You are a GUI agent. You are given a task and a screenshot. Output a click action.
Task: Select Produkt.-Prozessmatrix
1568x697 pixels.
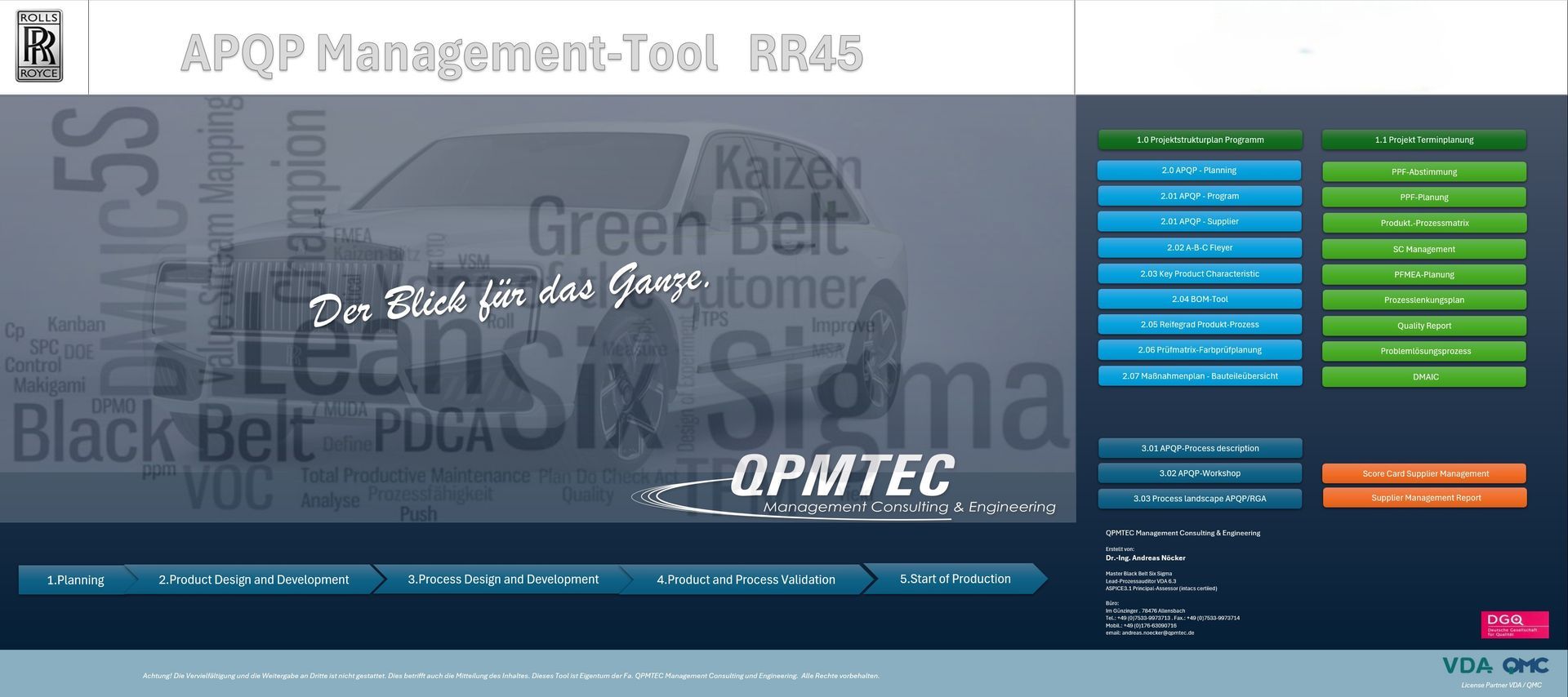tap(1423, 223)
